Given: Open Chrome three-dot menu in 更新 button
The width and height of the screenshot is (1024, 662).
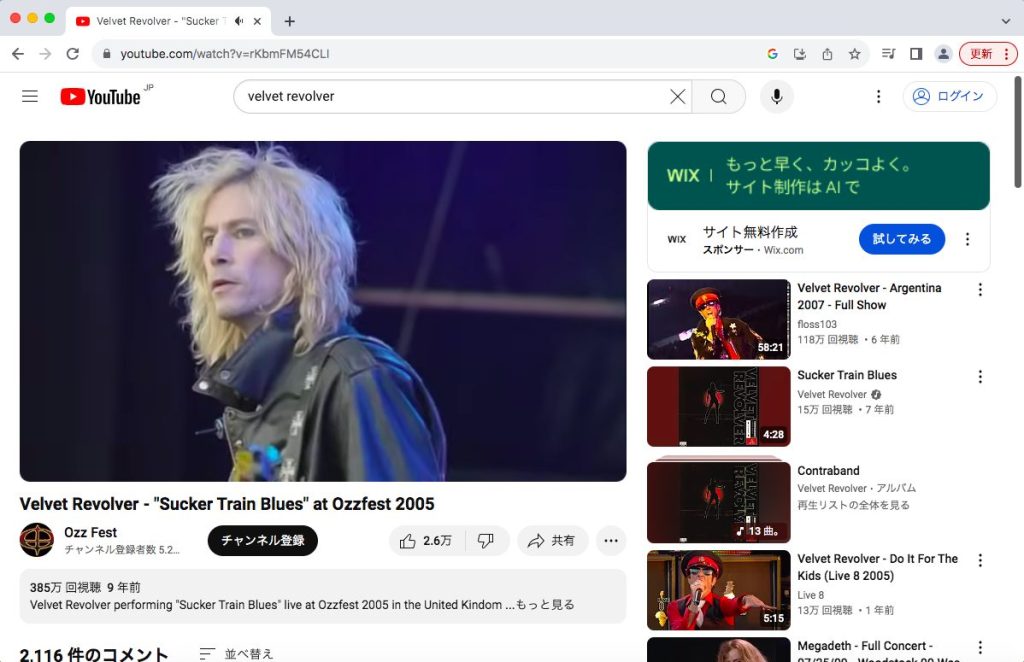Looking at the screenshot, I should pyautogui.click(x=1006, y=54).
